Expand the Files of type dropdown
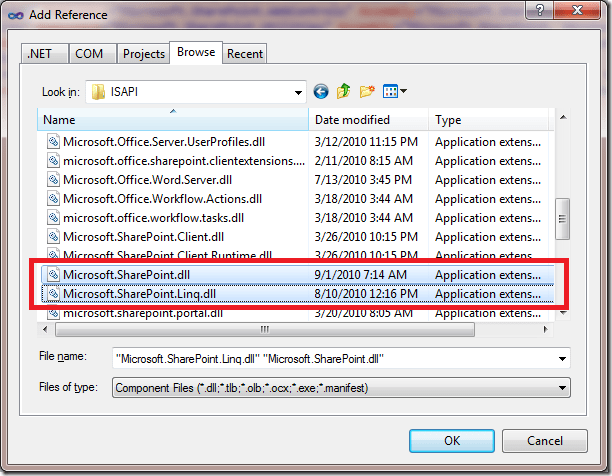 pos(562,387)
